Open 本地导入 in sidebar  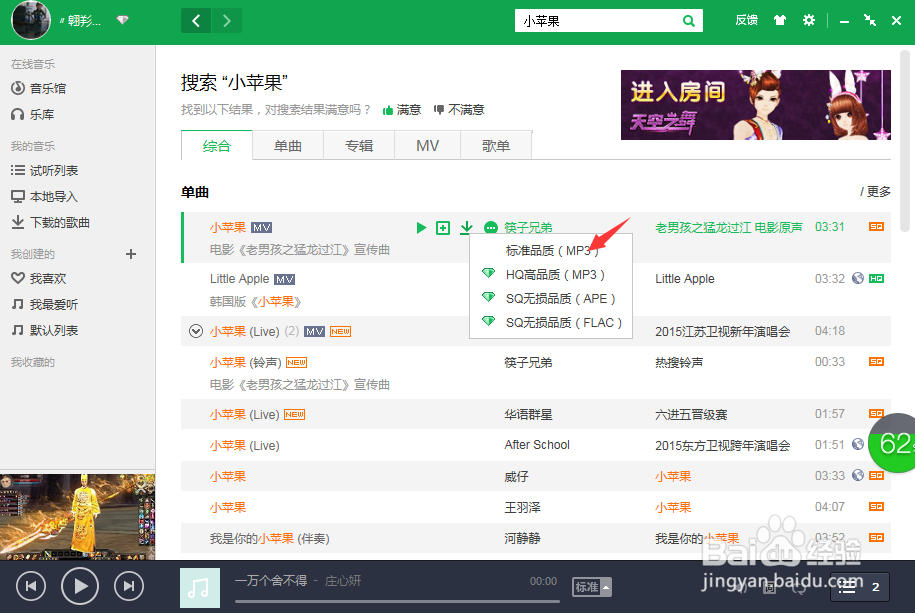[45, 197]
